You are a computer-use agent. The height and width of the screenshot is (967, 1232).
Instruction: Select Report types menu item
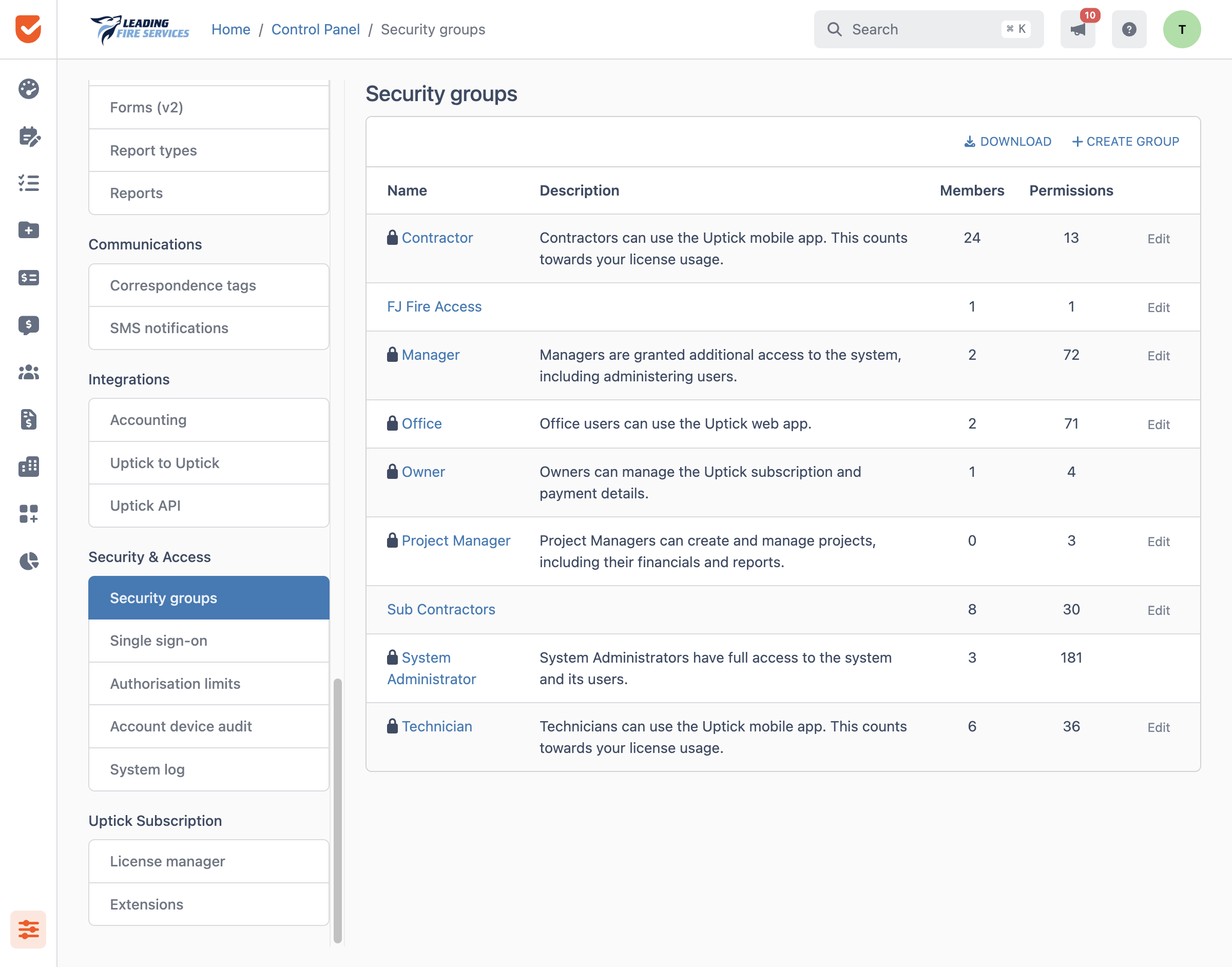coord(209,150)
